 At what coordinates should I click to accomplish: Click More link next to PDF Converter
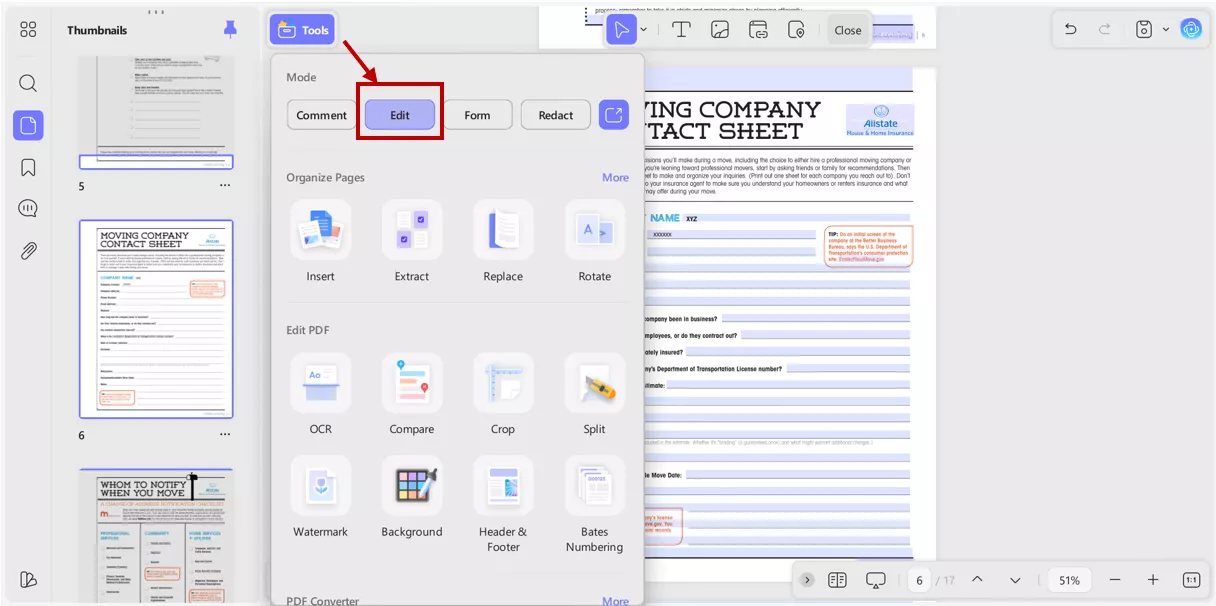coord(615,600)
